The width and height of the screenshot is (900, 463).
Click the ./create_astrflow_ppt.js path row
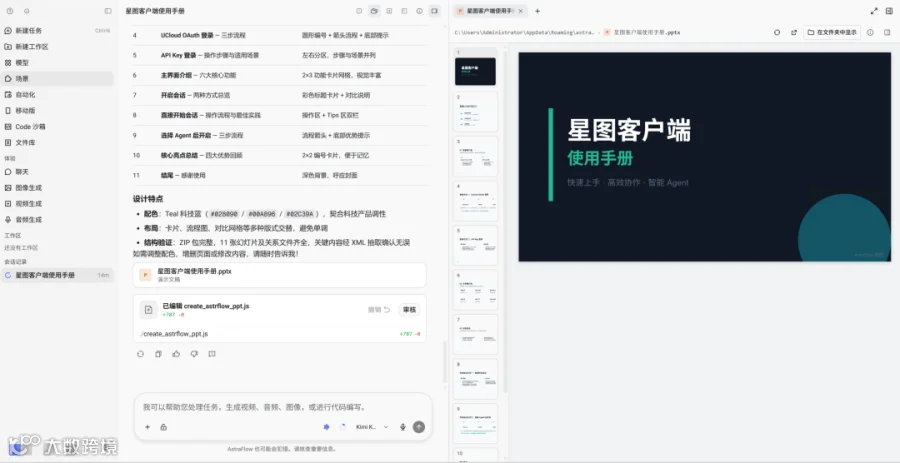point(280,334)
